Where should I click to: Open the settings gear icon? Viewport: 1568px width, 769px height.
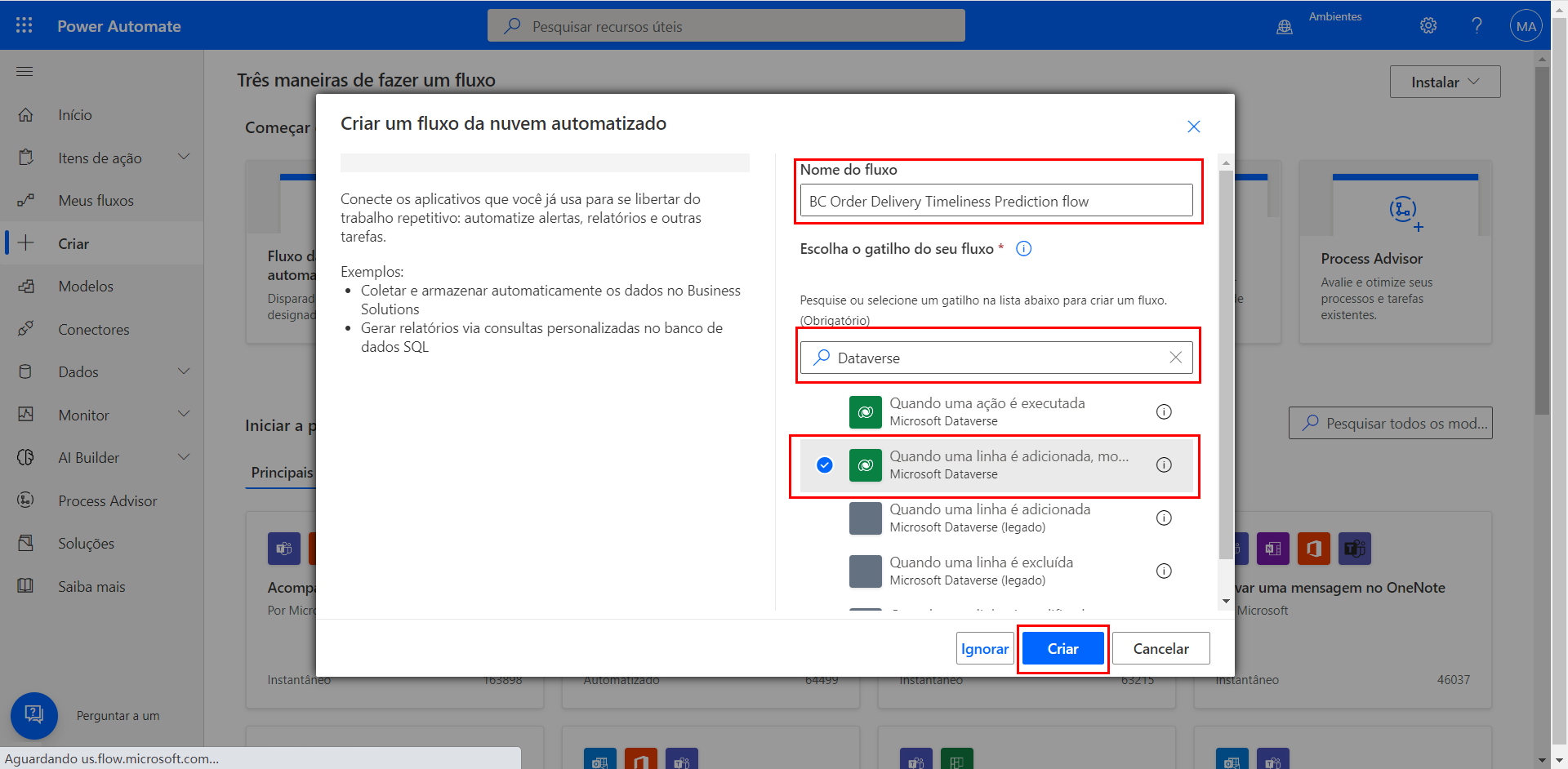[1428, 25]
